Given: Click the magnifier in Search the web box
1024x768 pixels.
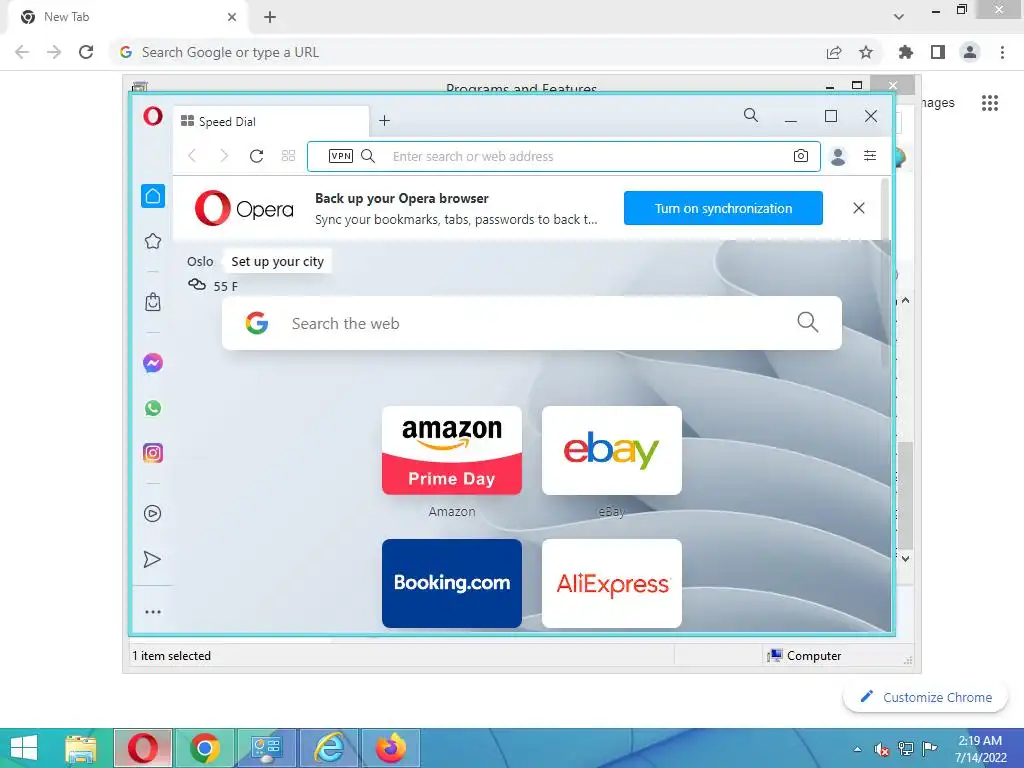Looking at the screenshot, I should [x=808, y=322].
